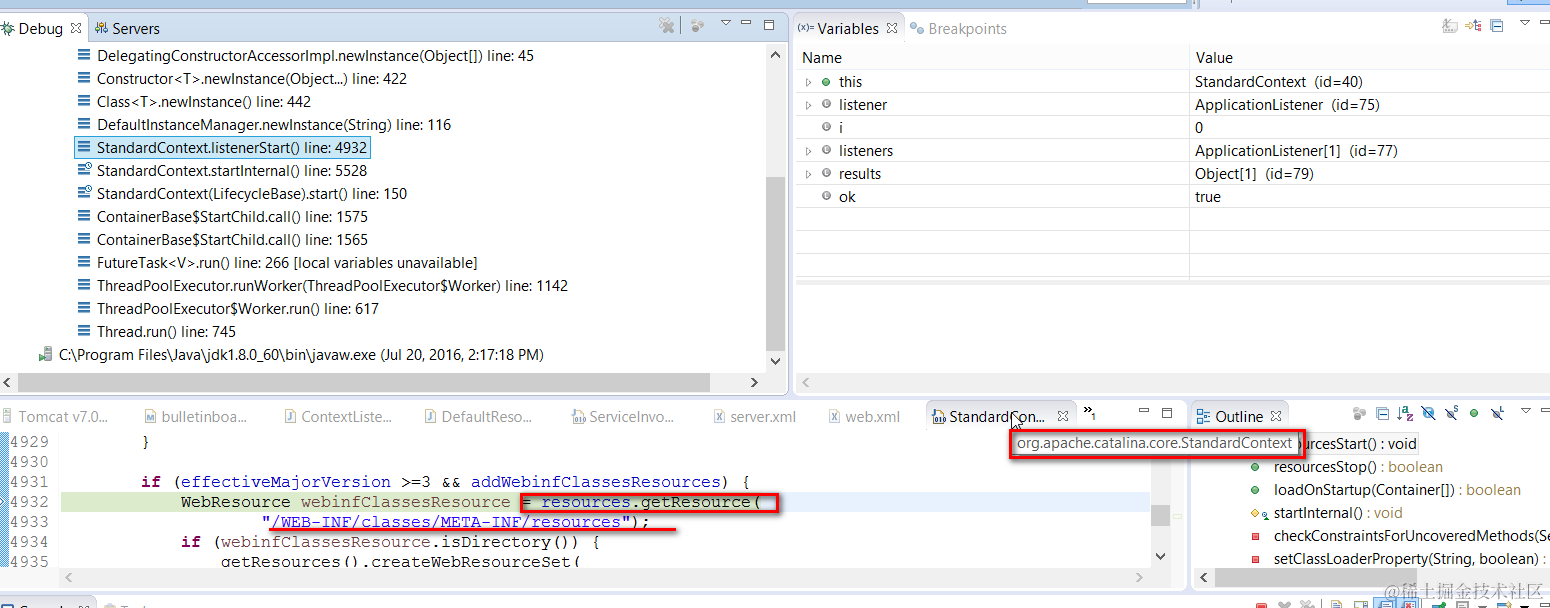
Task: Toggle Hide Non-Public Members in Outline
Action: pos(1474,413)
